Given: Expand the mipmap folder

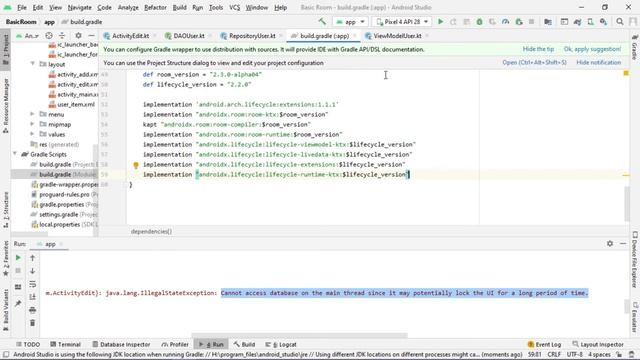Looking at the screenshot, I should point(33,124).
